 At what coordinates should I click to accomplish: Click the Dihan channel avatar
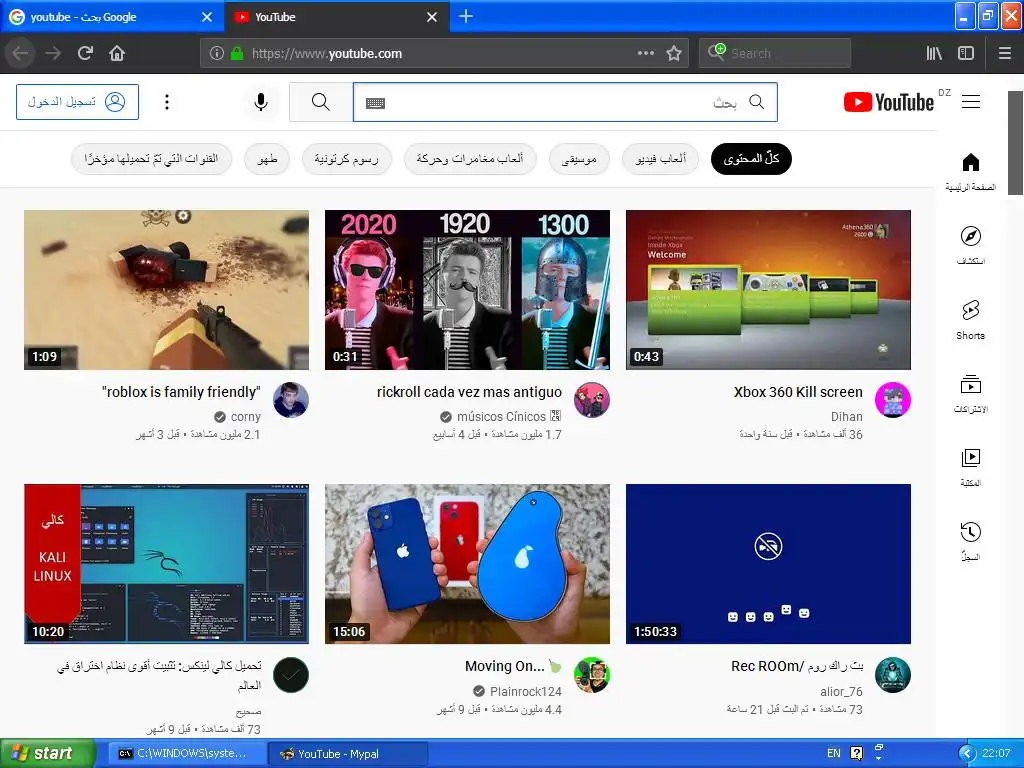click(x=893, y=400)
